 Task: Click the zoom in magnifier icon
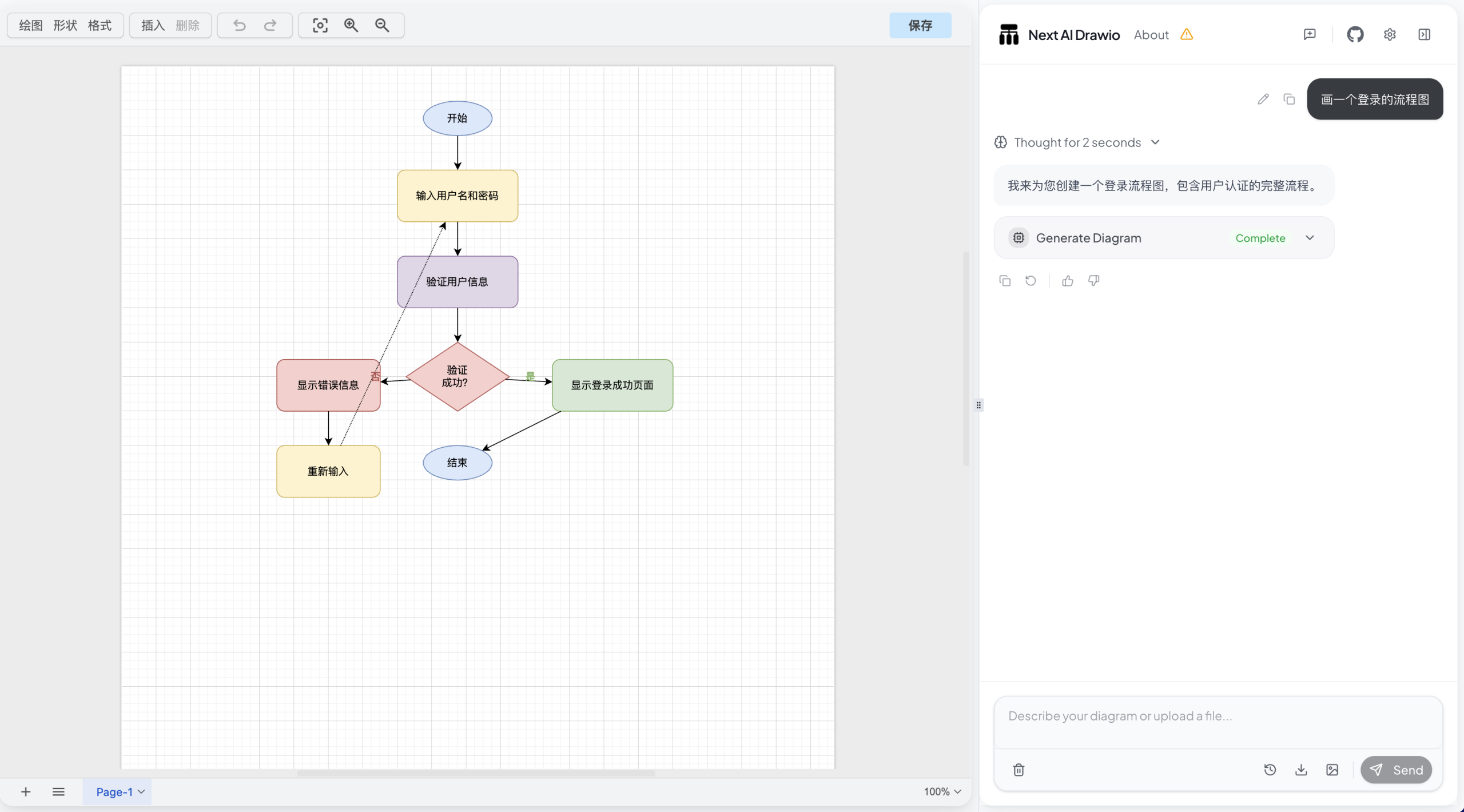(x=351, y=25)
